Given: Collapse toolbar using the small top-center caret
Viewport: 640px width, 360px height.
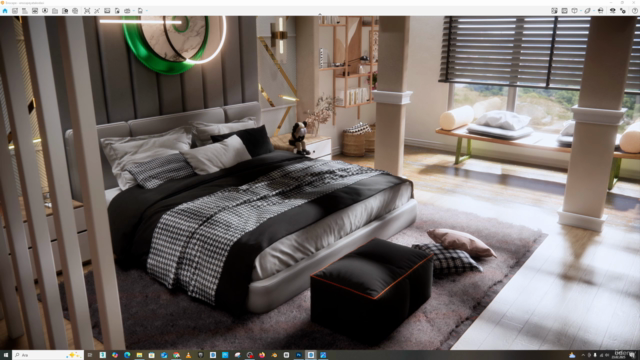Looking at the screenshot, I should point(320,14).
